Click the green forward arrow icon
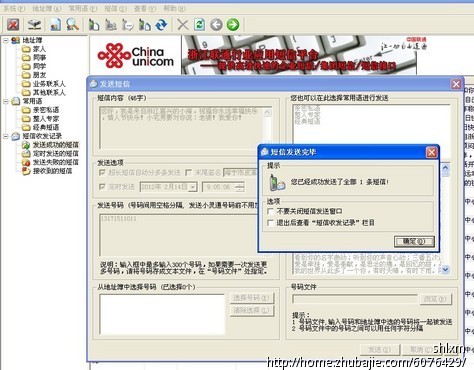Image resolution: width=474 pixels, height=370 pixels. coord(233,25)
